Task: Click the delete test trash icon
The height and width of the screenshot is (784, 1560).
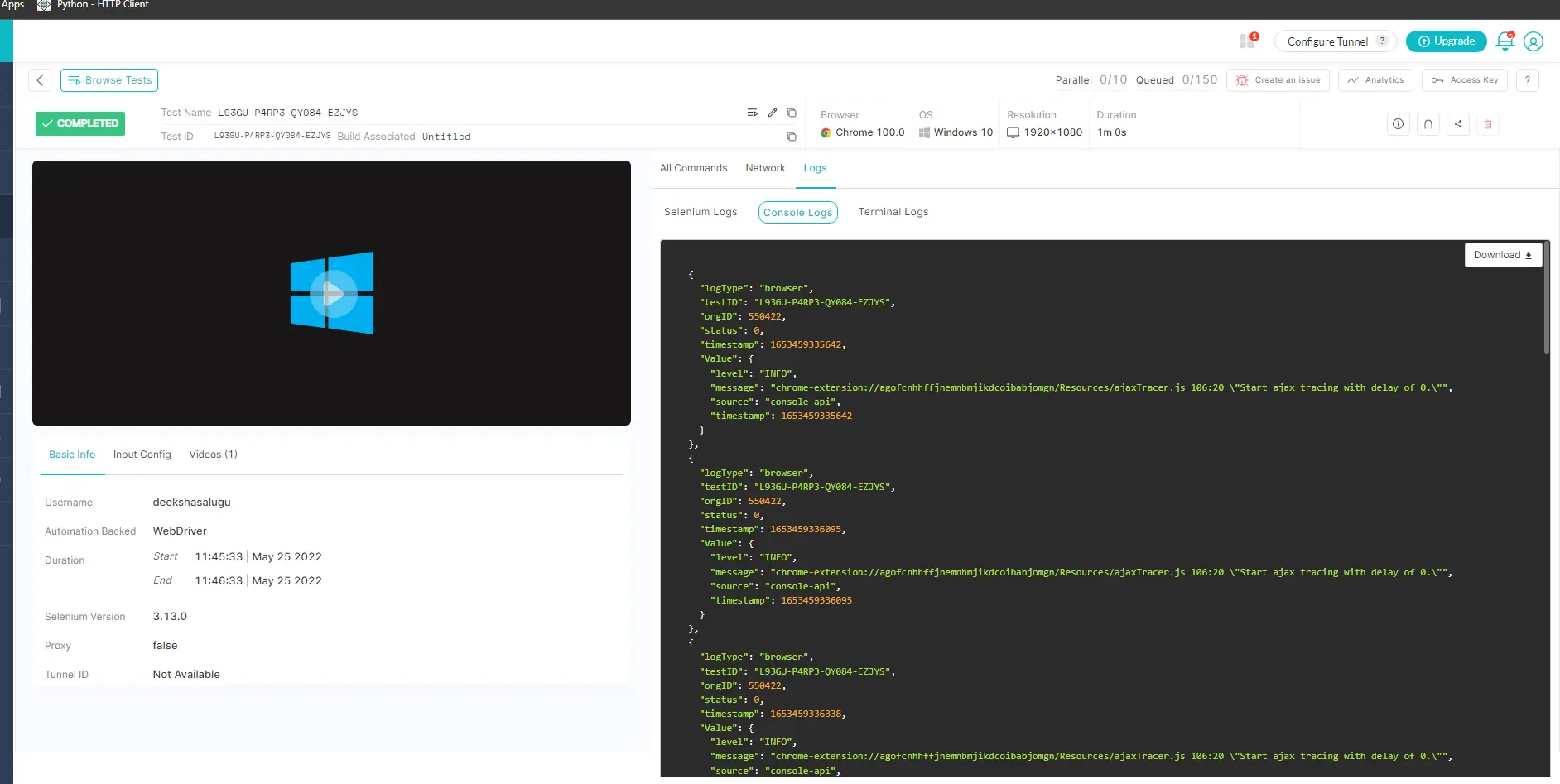Action: [x=1487, y=124]
